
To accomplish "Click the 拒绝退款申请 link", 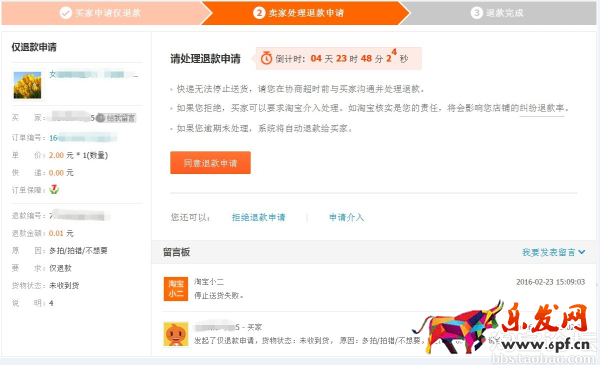I will (259, 217).
